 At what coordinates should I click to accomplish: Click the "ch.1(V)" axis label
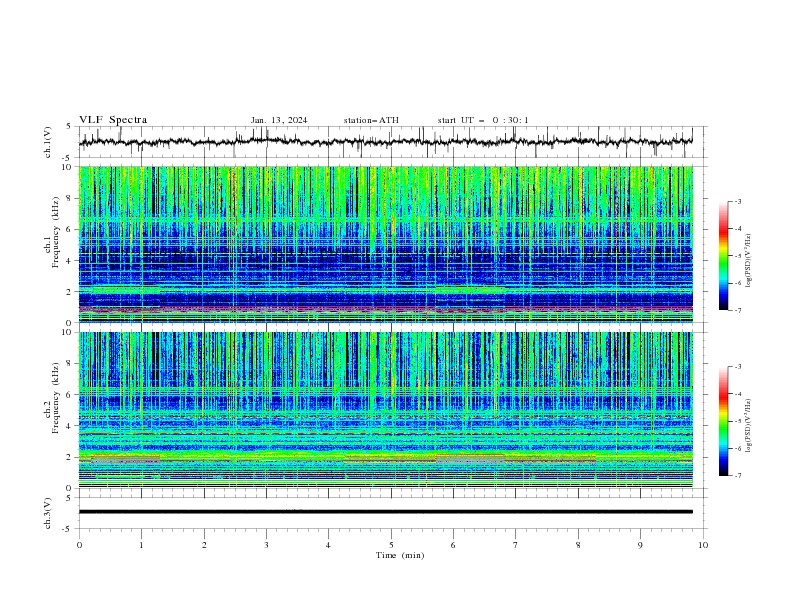(x=48, y=142)
